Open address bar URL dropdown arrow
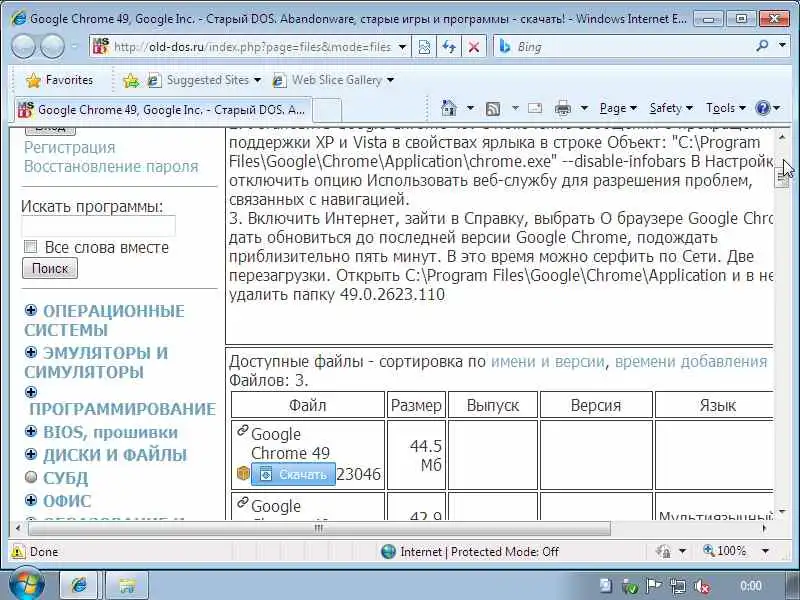Viewport: 800px width, 600px height. [x=402, y=47]
